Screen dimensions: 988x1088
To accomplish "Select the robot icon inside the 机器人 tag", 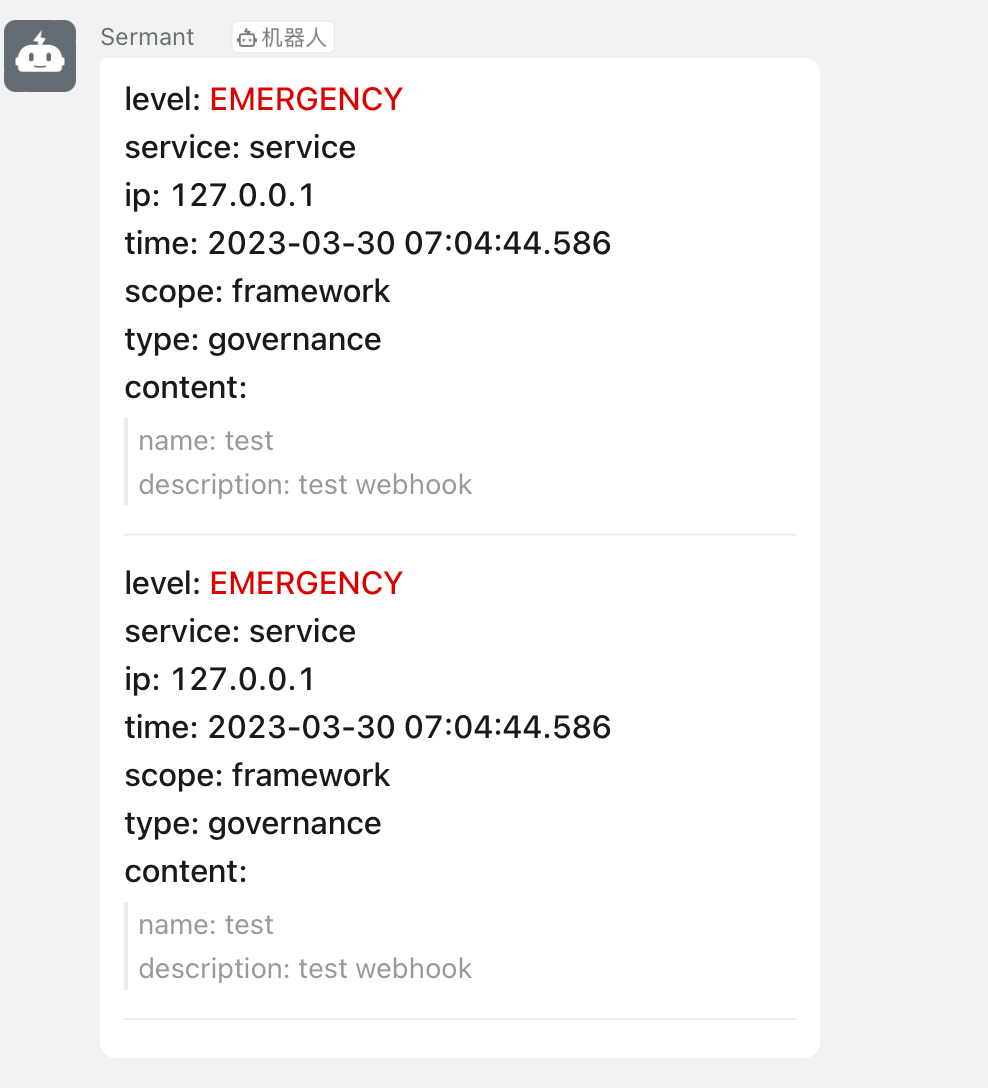I will pyautogui.click(x=245, y=36).
